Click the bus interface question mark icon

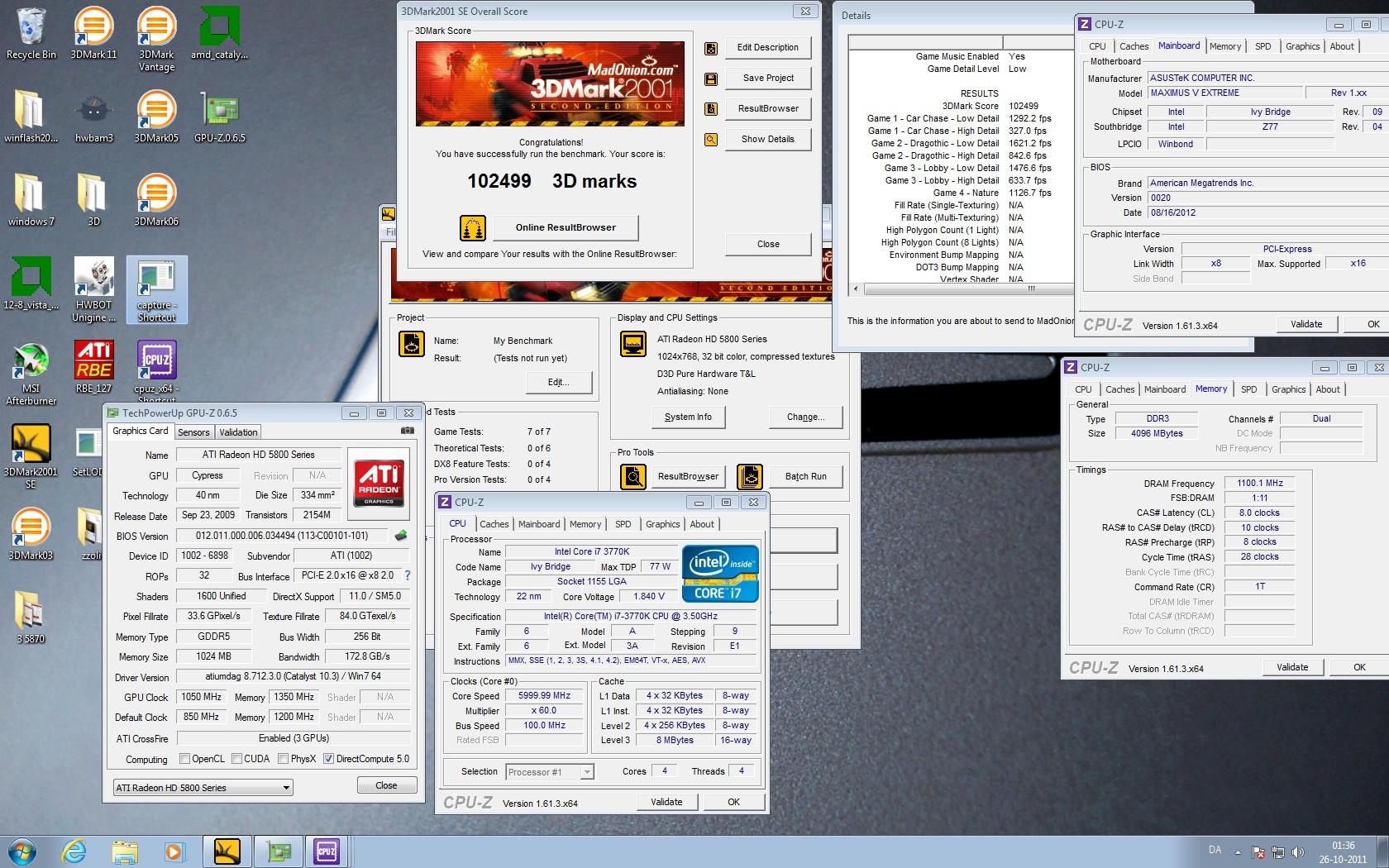(407, 575)
